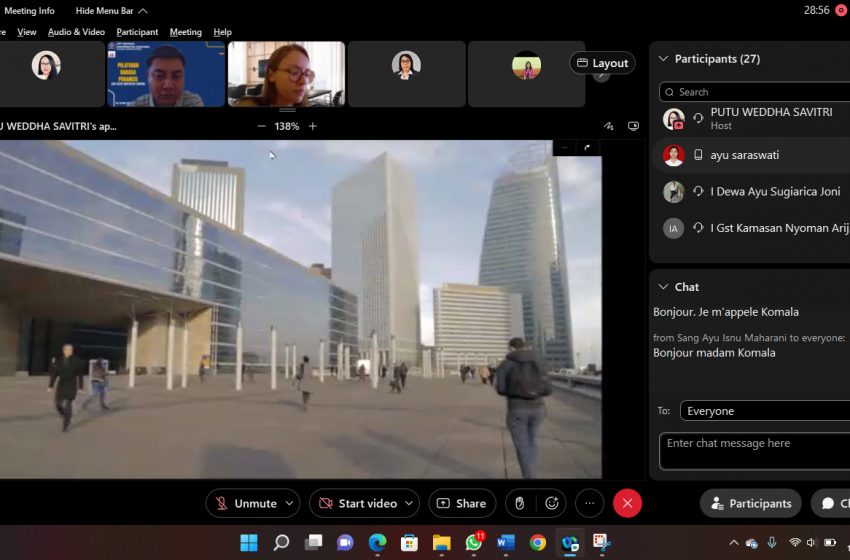Screen dimensions: 850x560
Task: Open WhatsApp from the Windows taskbar
Action: click(473, 543)
